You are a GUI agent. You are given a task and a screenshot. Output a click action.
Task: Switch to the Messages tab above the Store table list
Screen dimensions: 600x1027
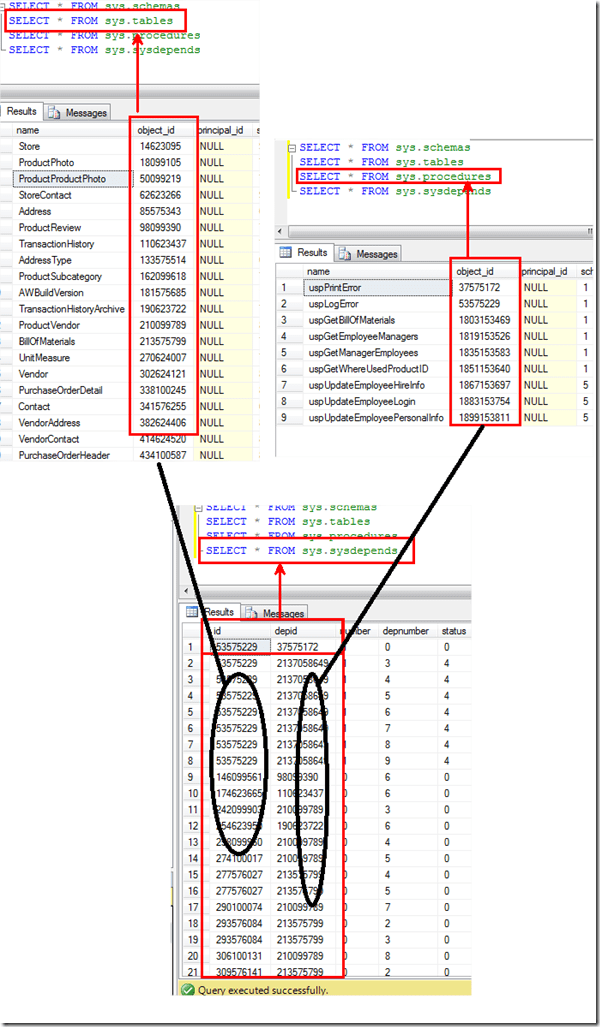coord(78,113)
